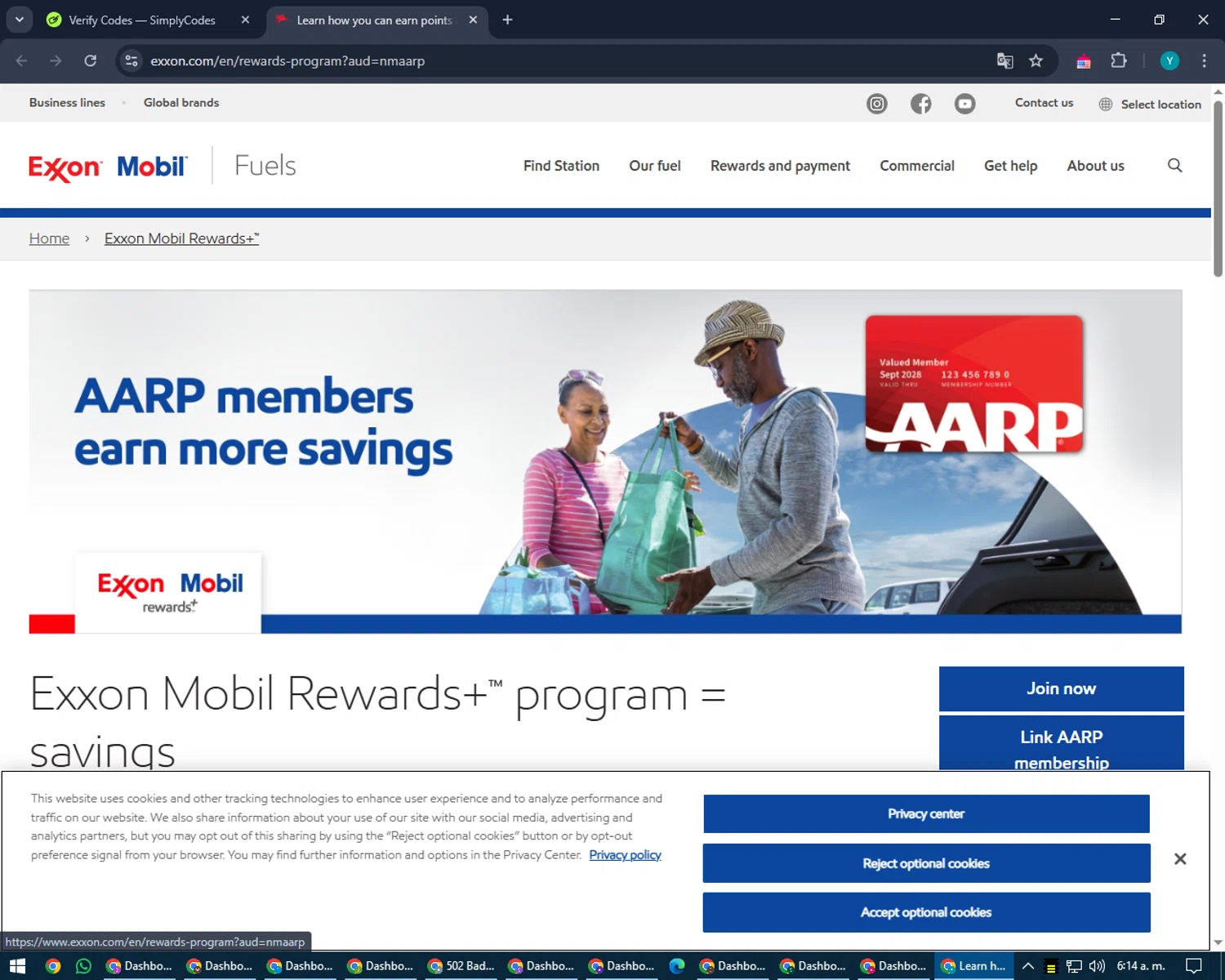Click the taskbar clock showing 6:14 a. m.

tap(1140, 965)
